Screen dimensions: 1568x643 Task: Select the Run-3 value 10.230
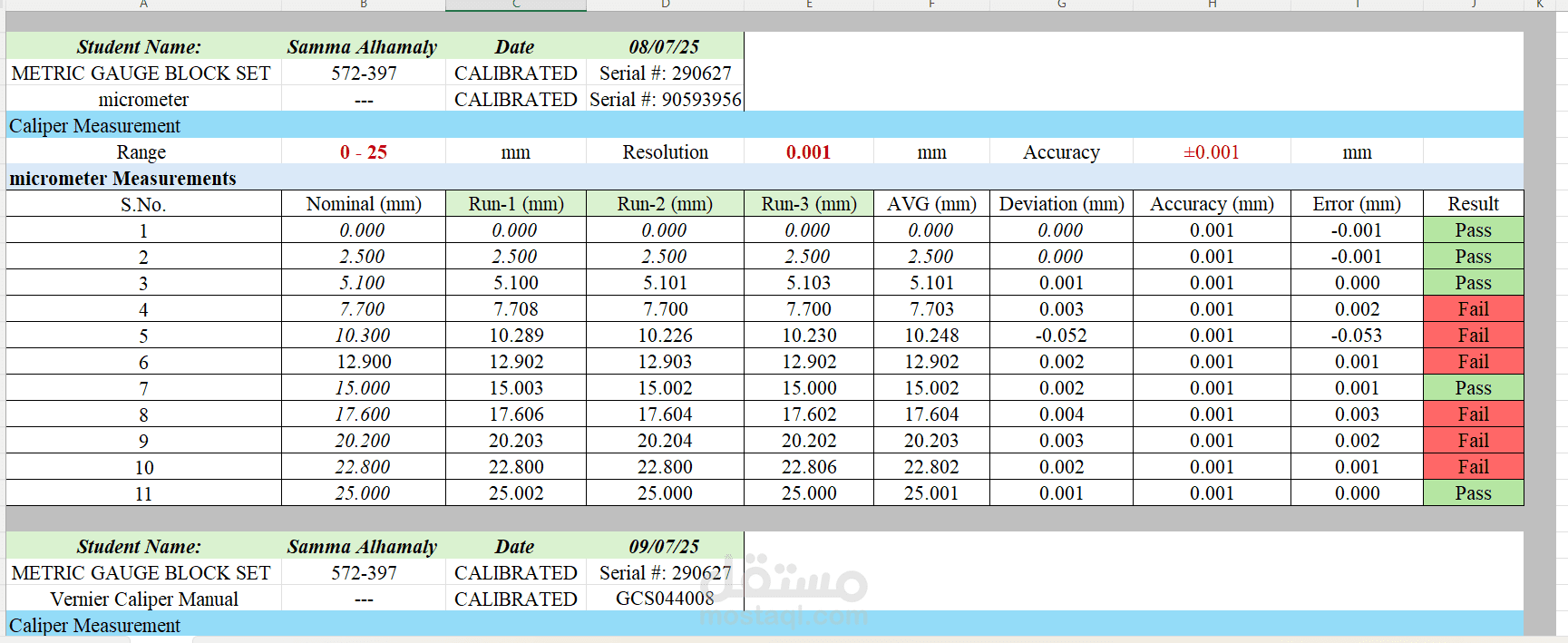[809, 336]
